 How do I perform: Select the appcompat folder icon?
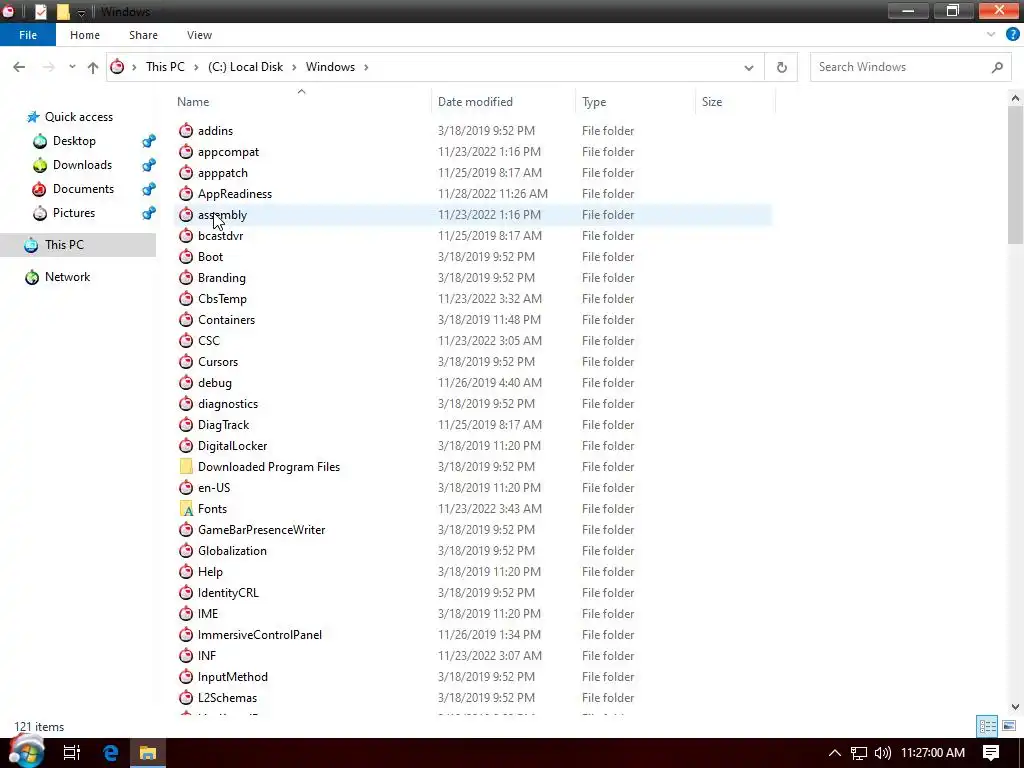pos(186,152)
